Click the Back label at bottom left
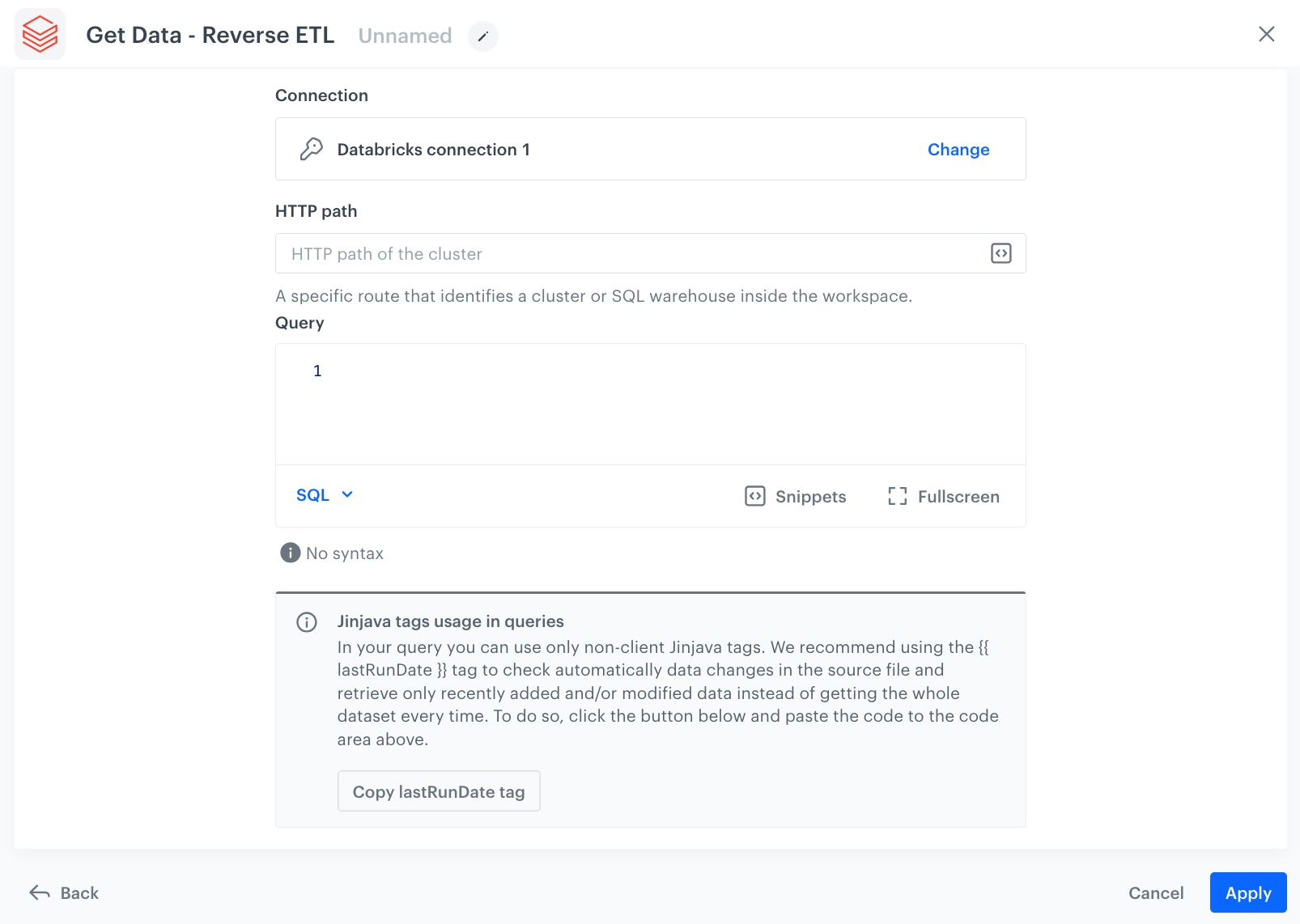This screenshot has width=1300, height=924. coord(77,892)
